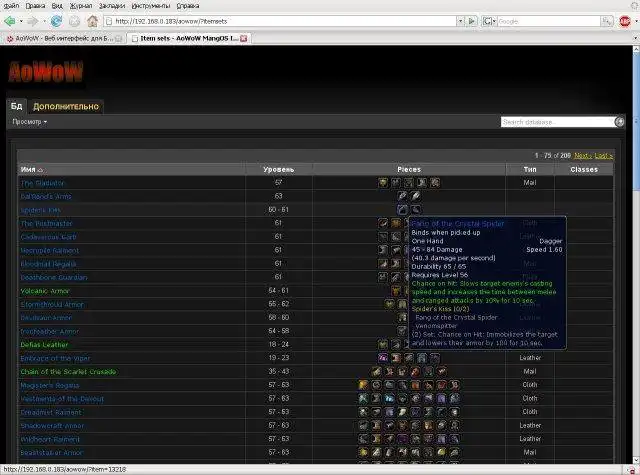Open the tab list dropdown at right of tab bar
Image resolution: width=640 pixels, height=475 pixels.
(x=635, y=38)
